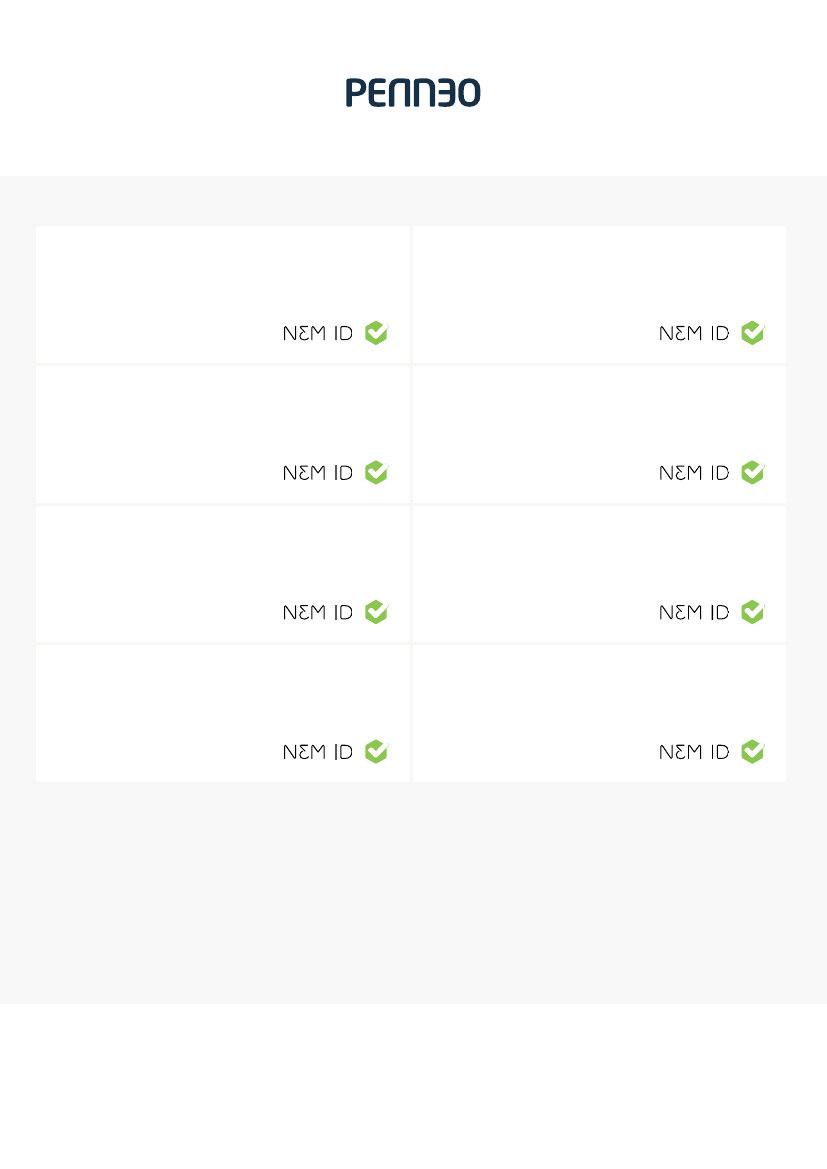
Task: Select the green checkmark in the bottom-row right card
Action: tap(753, 751)
